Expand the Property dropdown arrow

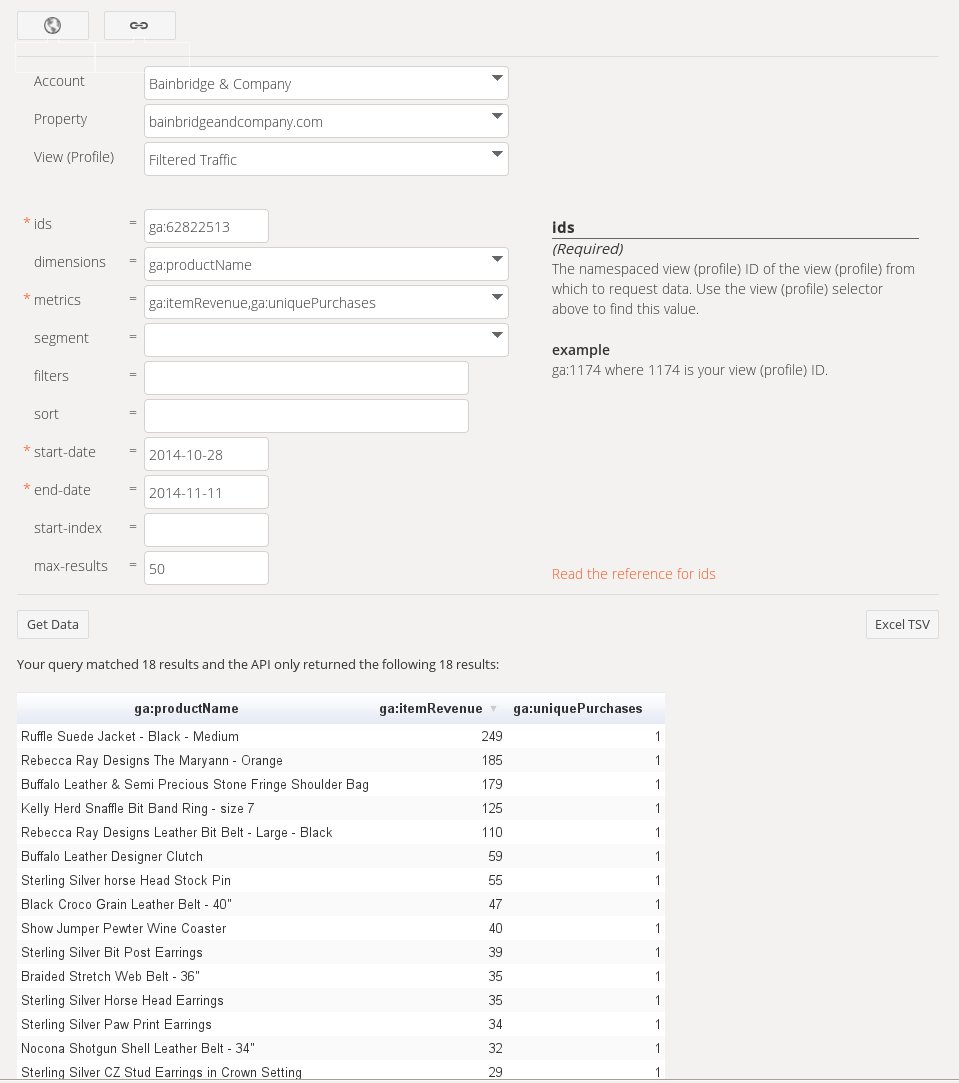coord(497,116)
